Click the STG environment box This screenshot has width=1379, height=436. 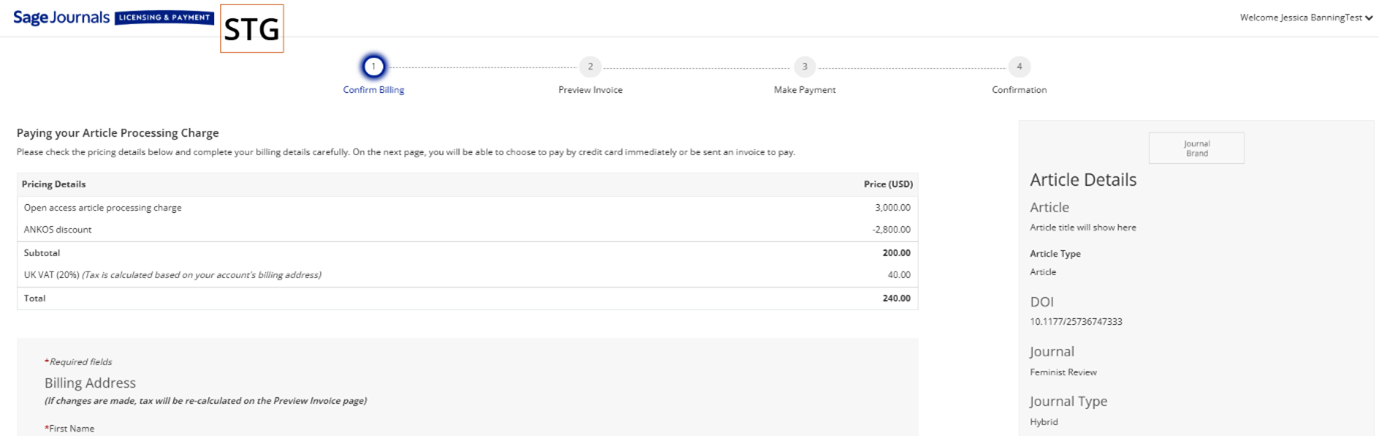point(252,29)
